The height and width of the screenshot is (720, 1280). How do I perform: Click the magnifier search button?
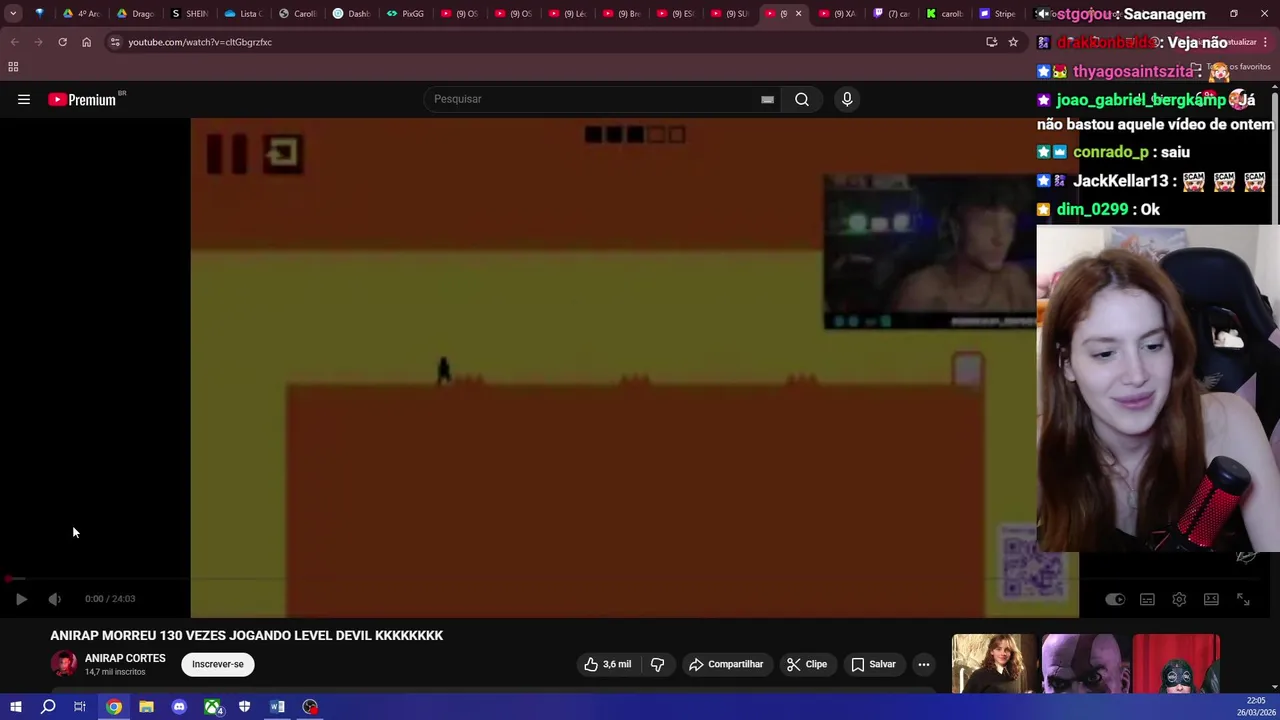click(802, 99)
